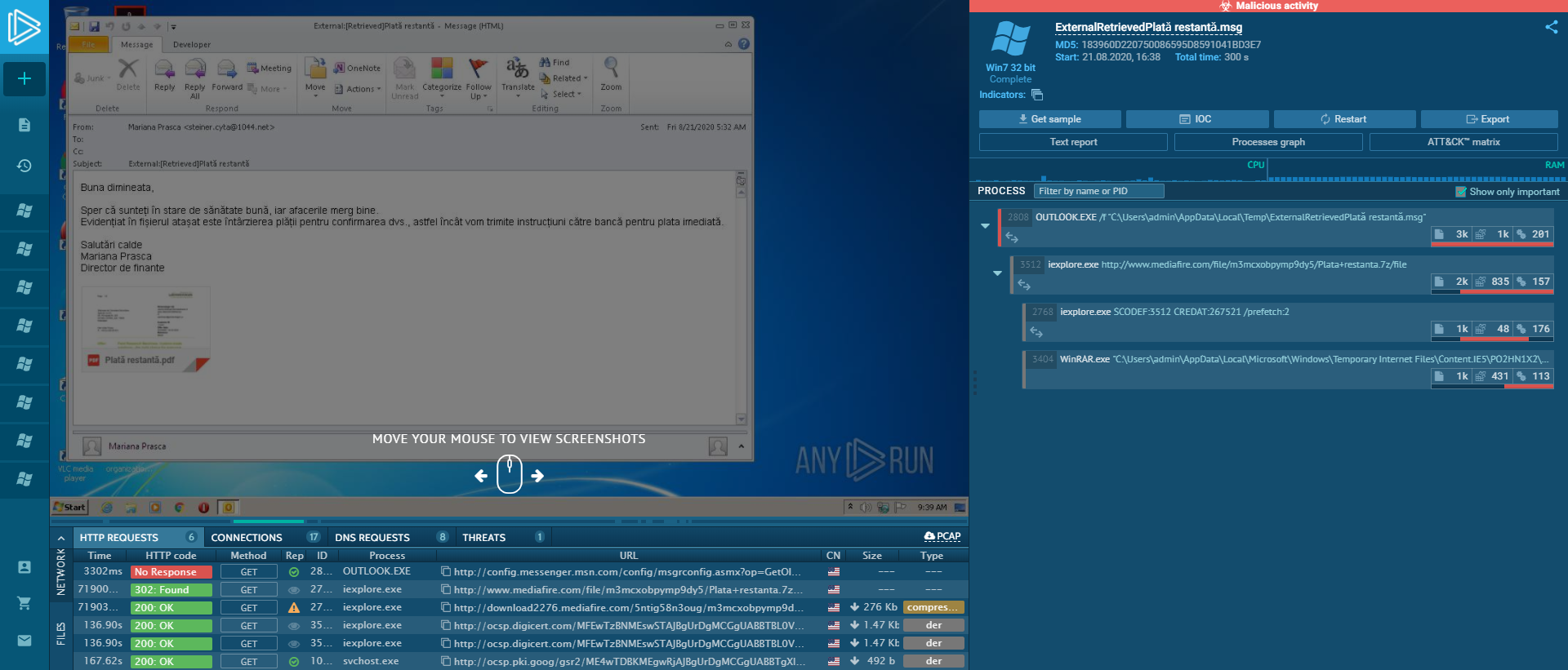Screen dimensions: 1568x670
Task: Select the OUTLOOK.EXE process command line
Action: tap(1231, 217)
